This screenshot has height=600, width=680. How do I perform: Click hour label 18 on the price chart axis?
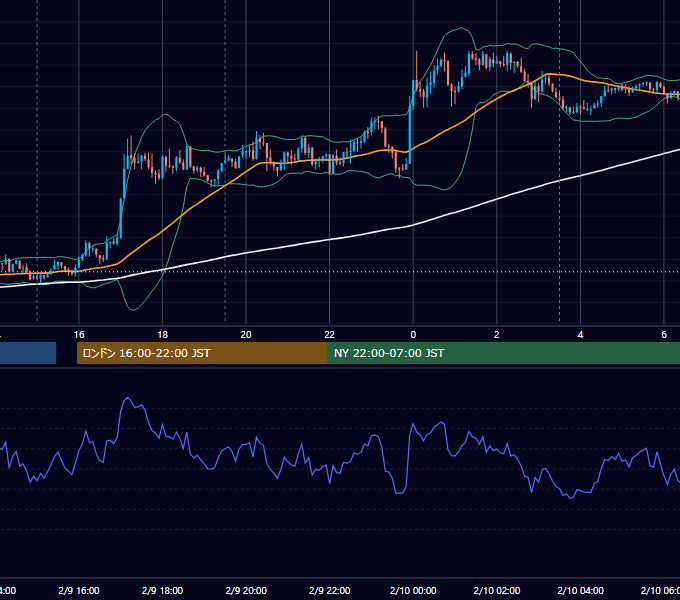(163, 335)
